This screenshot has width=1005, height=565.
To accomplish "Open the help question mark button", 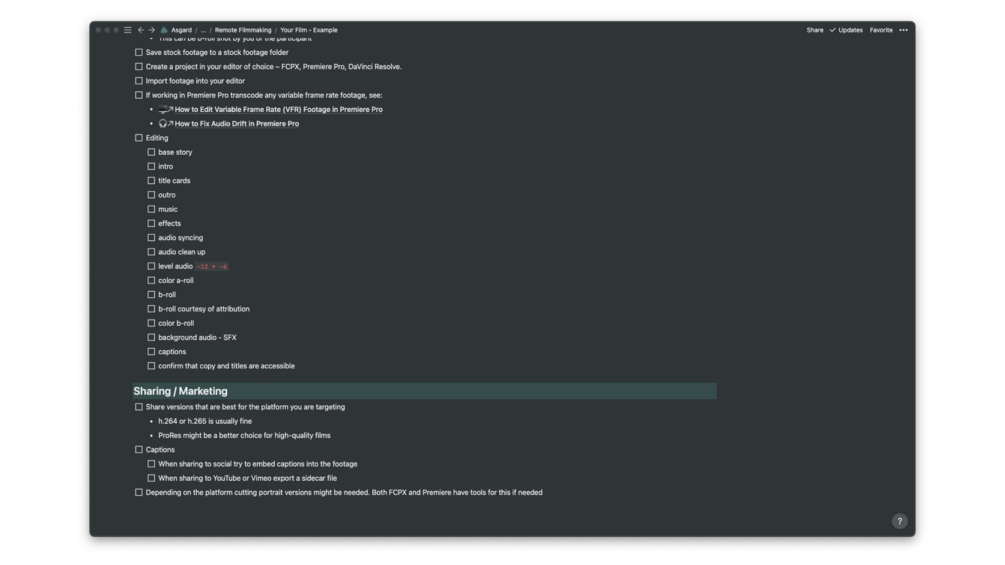I will click(x=899, y=521).
